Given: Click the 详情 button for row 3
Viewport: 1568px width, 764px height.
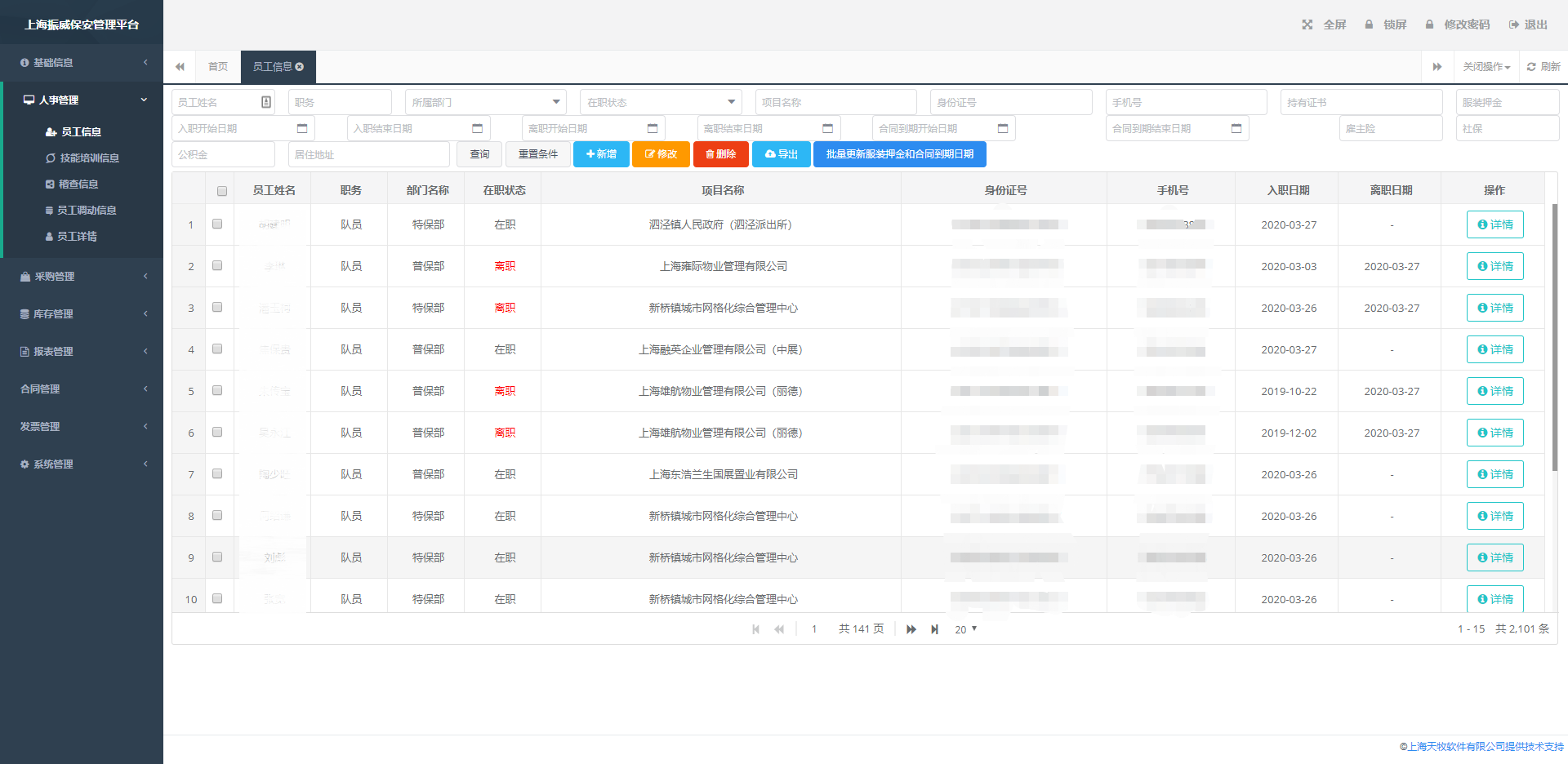Looking at the screenshot, I should 1494,308.
